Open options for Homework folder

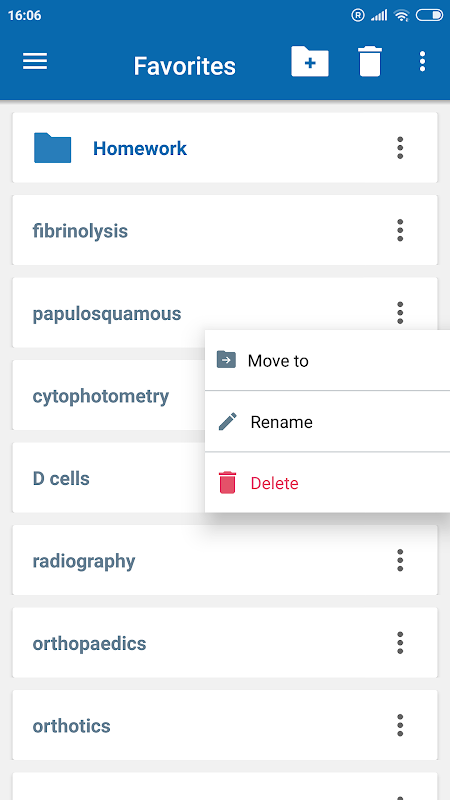click(400, 148)
